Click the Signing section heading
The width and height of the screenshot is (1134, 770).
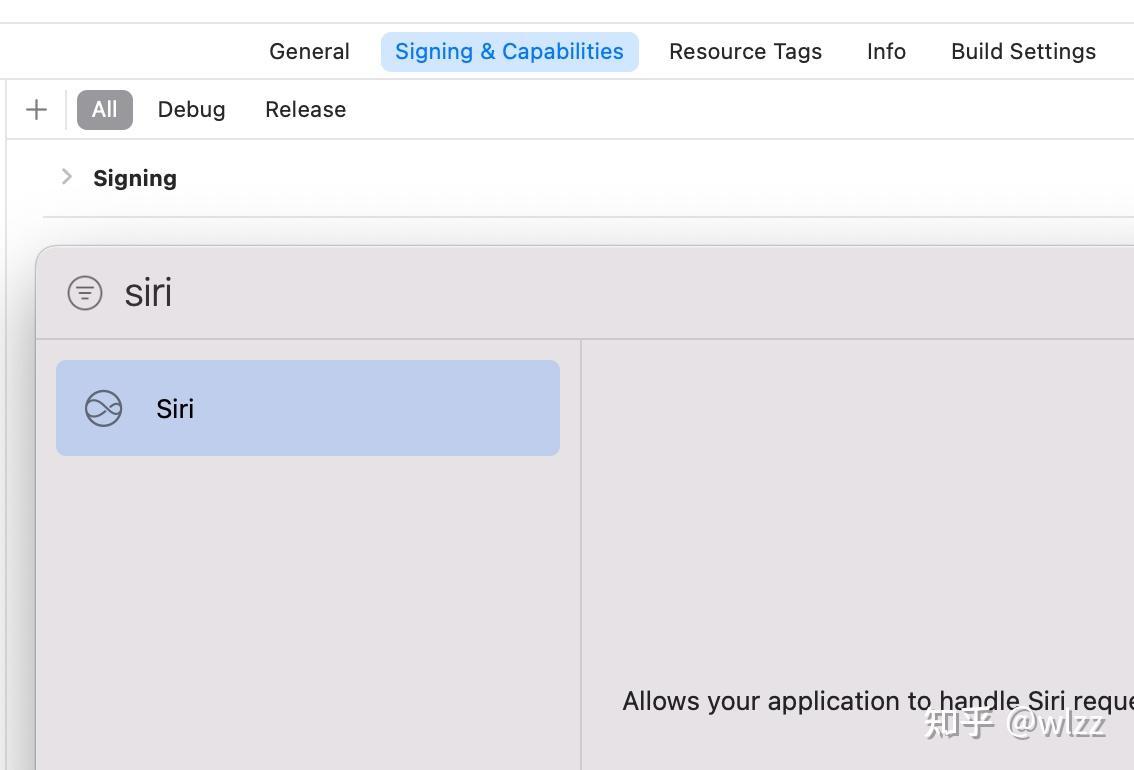pyautogui.click(x=135, y=178)
